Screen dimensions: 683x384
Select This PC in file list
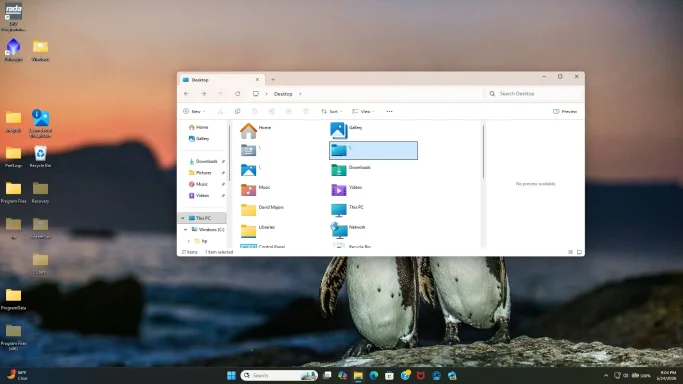(347, 210)
